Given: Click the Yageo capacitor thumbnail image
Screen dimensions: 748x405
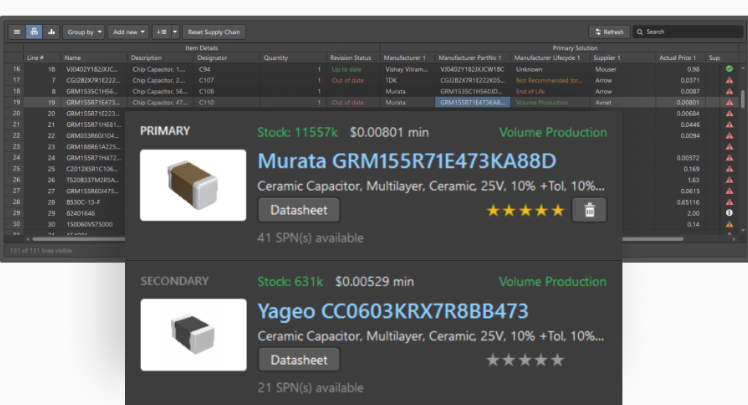Looking at the screenshot, I should (194, 334).
